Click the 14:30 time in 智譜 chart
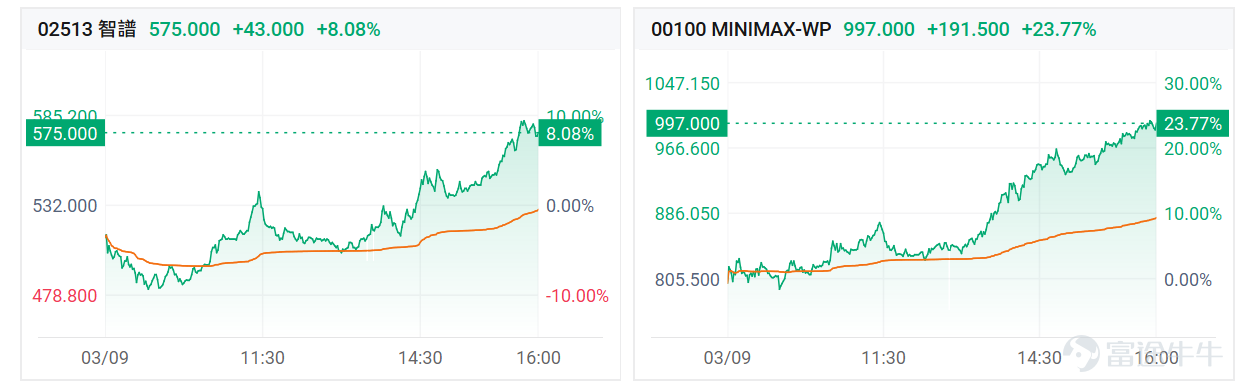This screenshot has width=1243, height=390. 419,357
